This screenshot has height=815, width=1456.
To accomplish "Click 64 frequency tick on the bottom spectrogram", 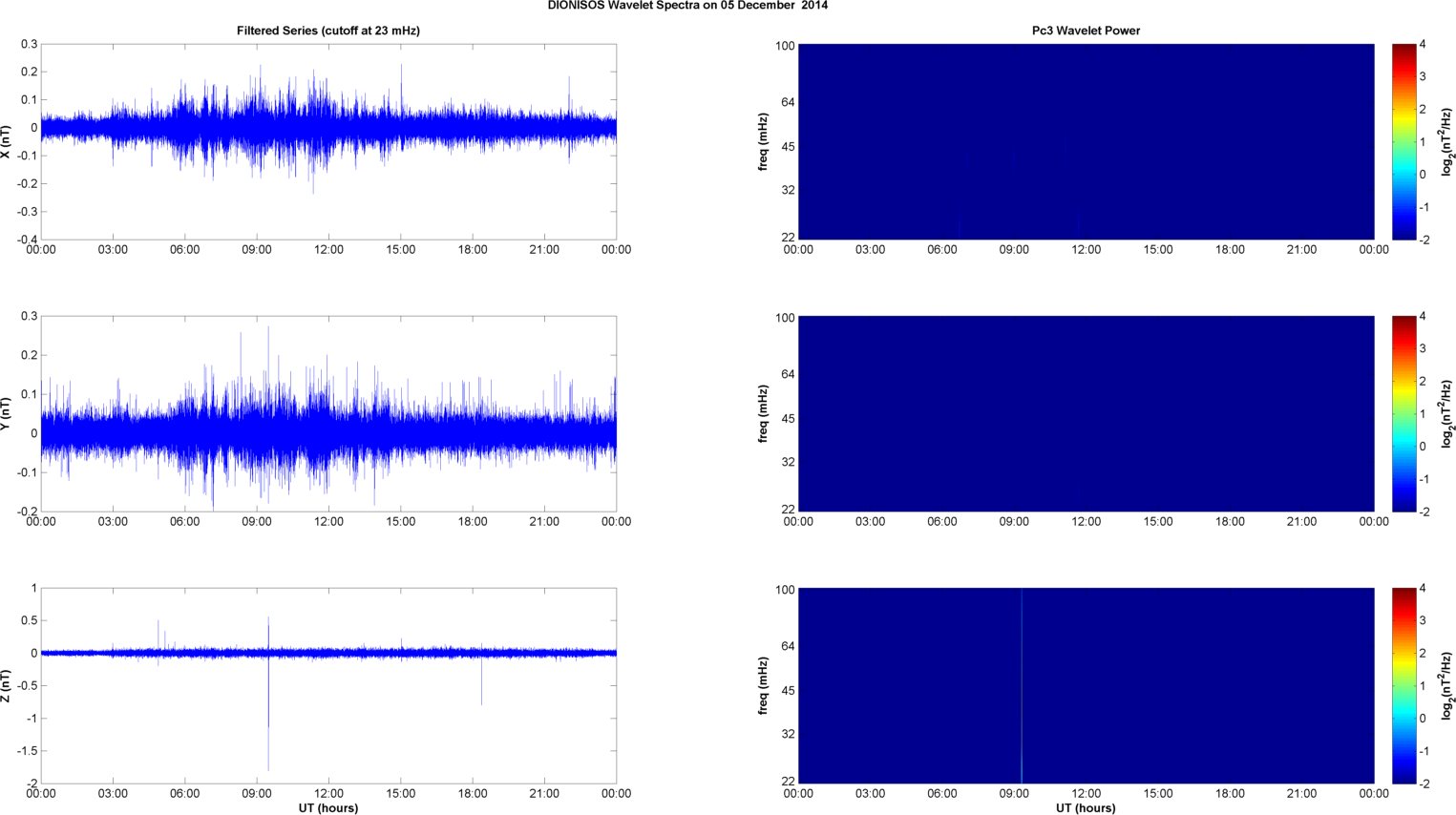I will pyautogui.click(x=789, y=646).
